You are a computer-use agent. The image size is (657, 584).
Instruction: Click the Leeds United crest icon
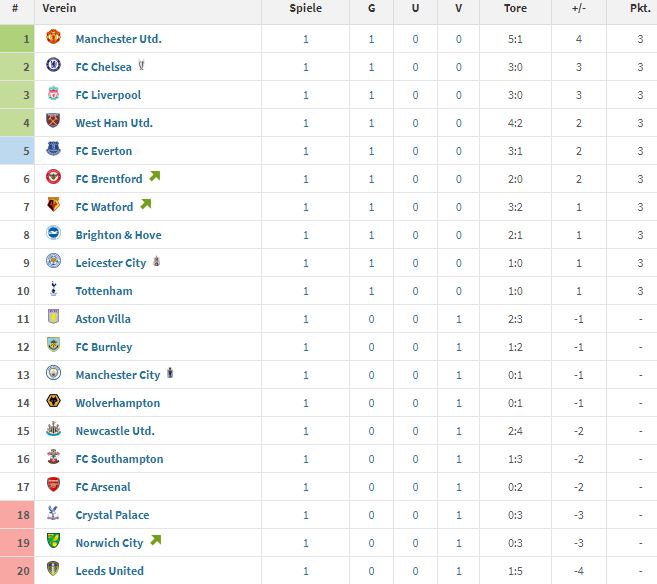coord(53,569)
